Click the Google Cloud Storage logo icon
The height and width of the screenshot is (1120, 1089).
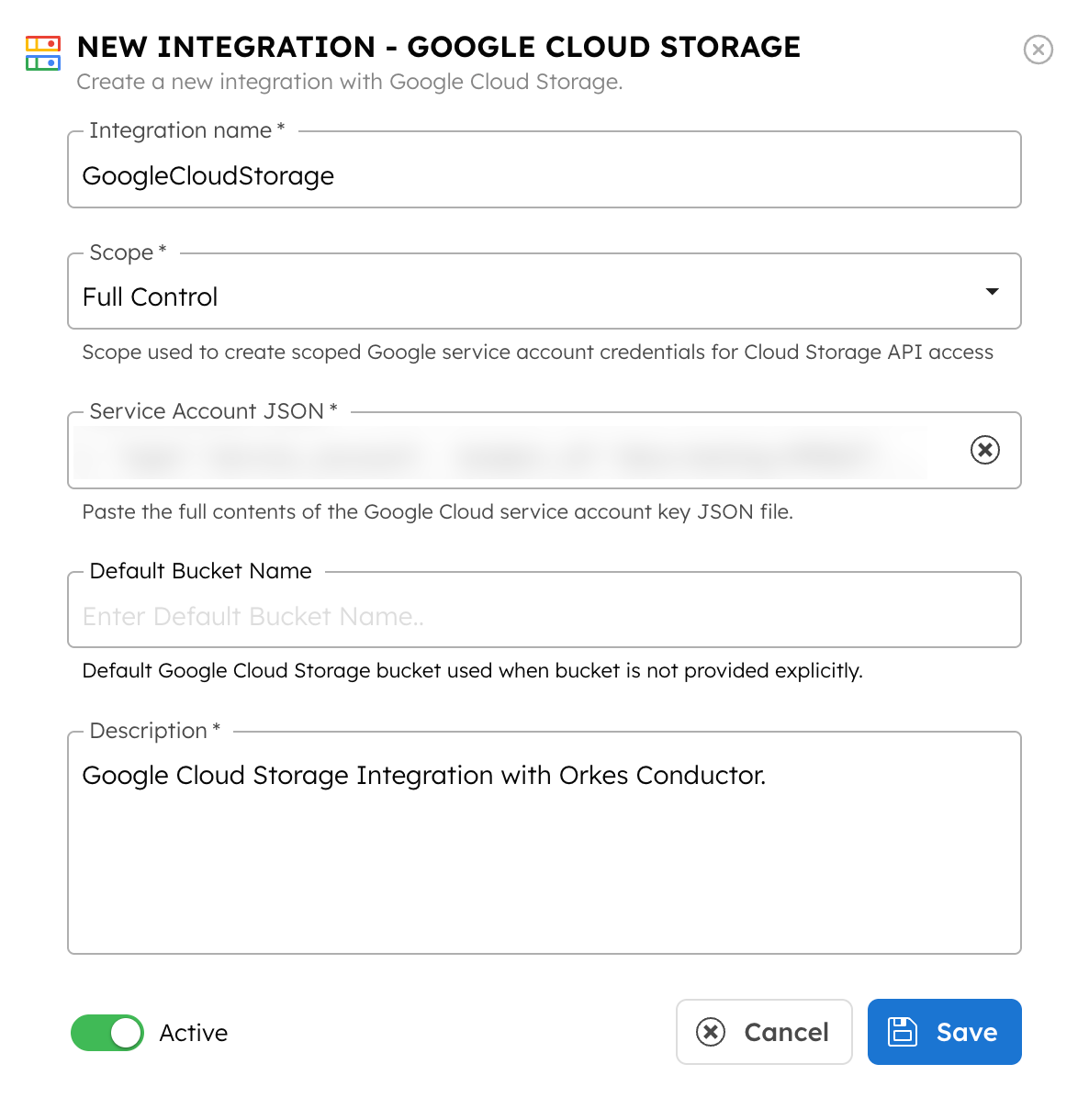click(43, 53)
